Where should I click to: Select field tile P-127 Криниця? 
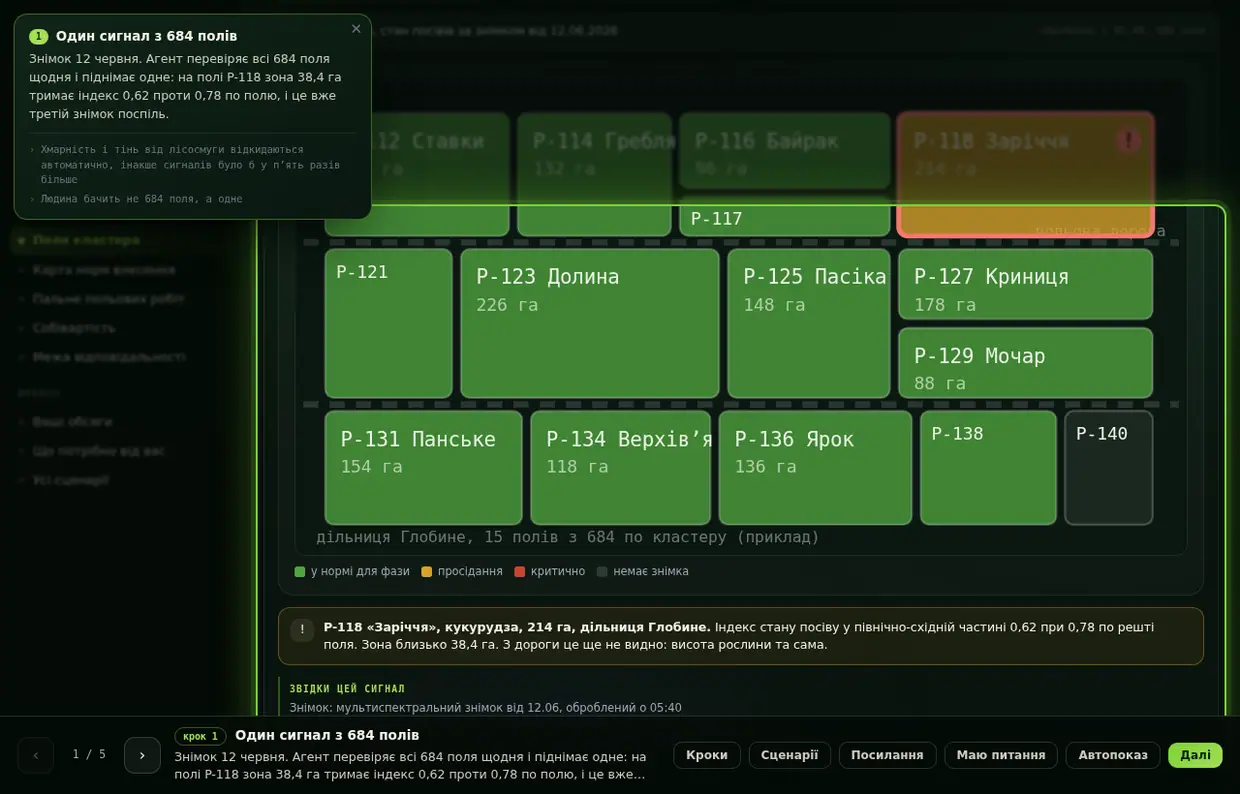point(1026,284)
